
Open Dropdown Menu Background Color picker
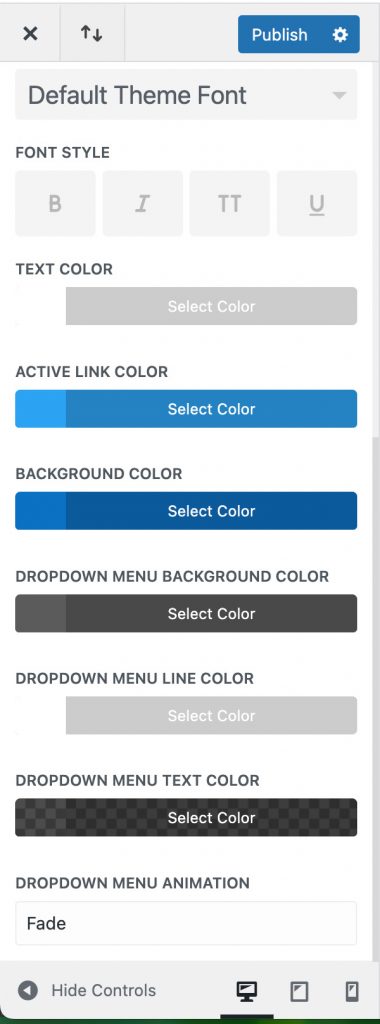(186, 613)
